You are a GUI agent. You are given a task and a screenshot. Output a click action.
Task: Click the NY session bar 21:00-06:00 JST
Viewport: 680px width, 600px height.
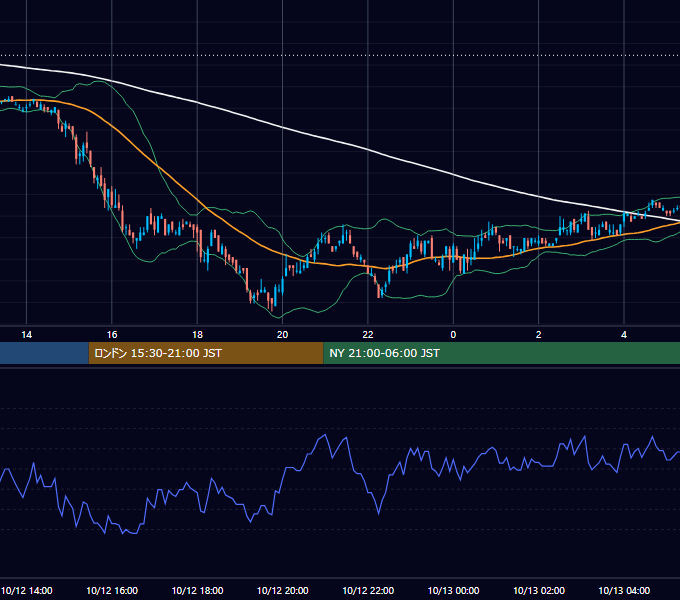pyautogui.click(x=501, y=353)
